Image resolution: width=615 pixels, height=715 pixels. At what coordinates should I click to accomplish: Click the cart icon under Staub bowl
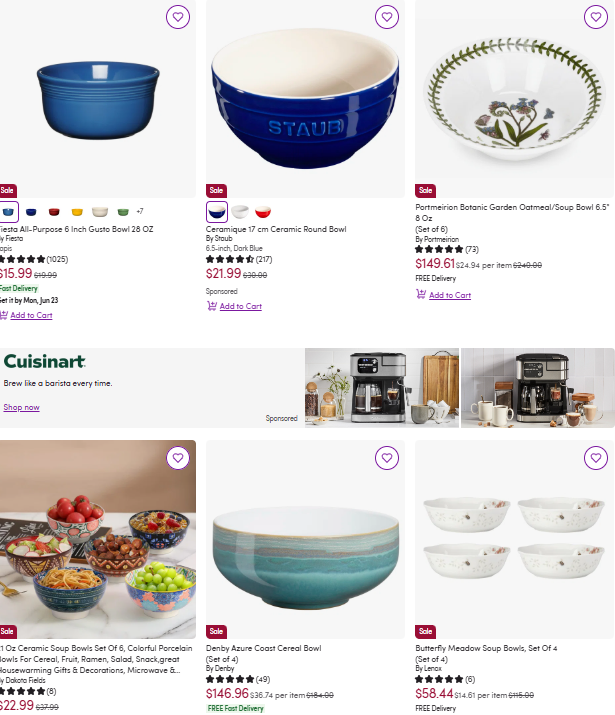[x=212, y=306]
